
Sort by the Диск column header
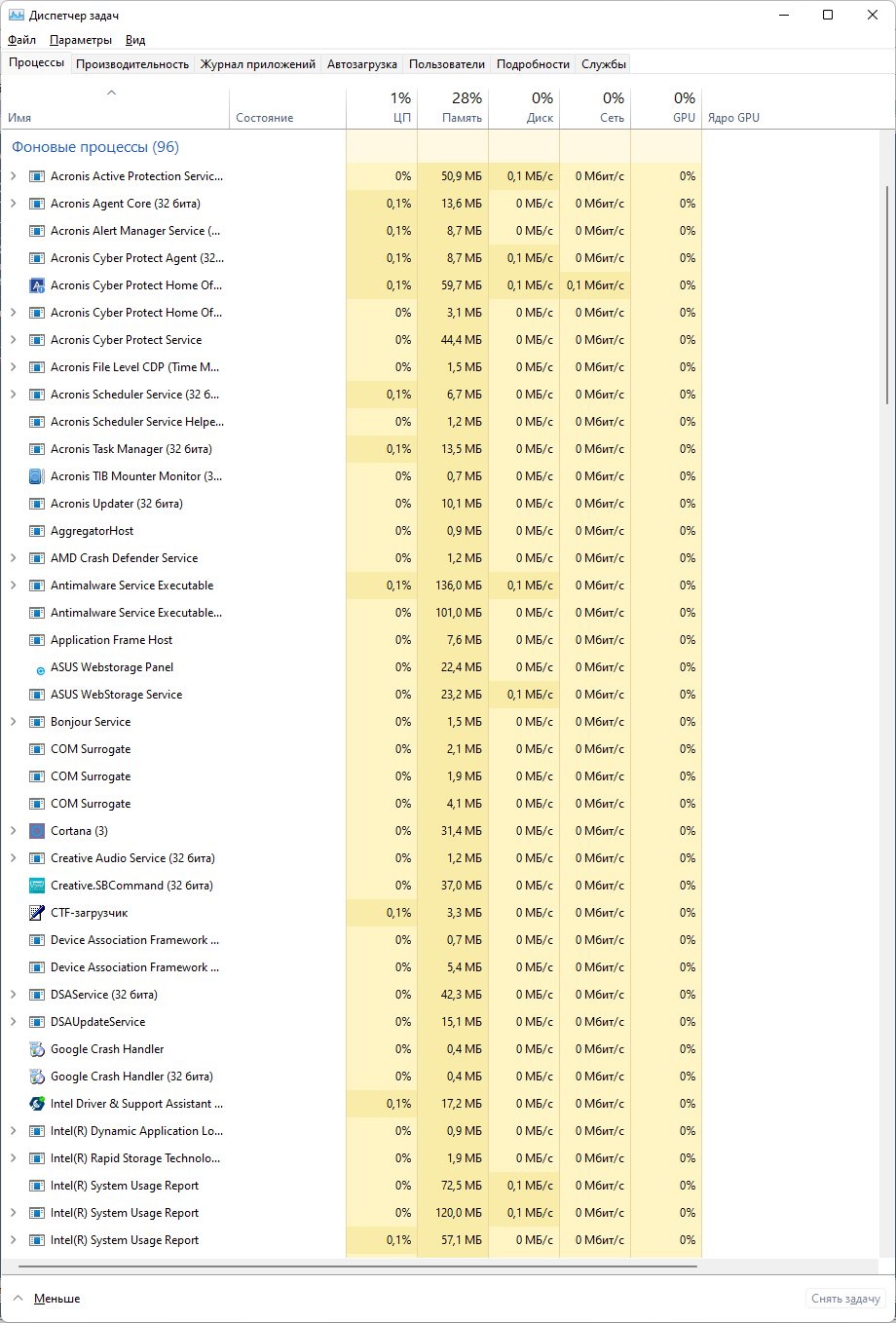(x=524, y=108)
